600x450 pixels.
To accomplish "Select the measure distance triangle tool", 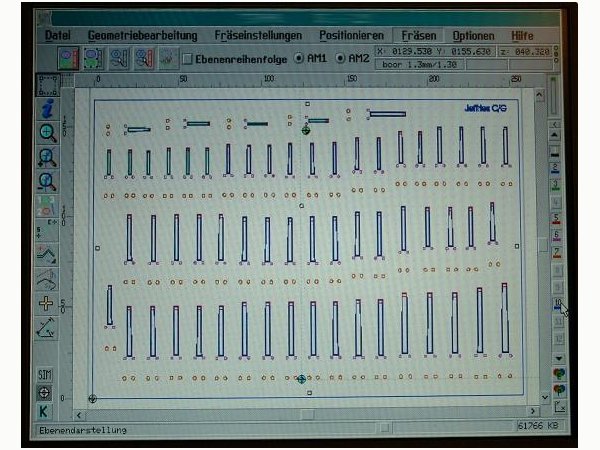I will point(46,326).
